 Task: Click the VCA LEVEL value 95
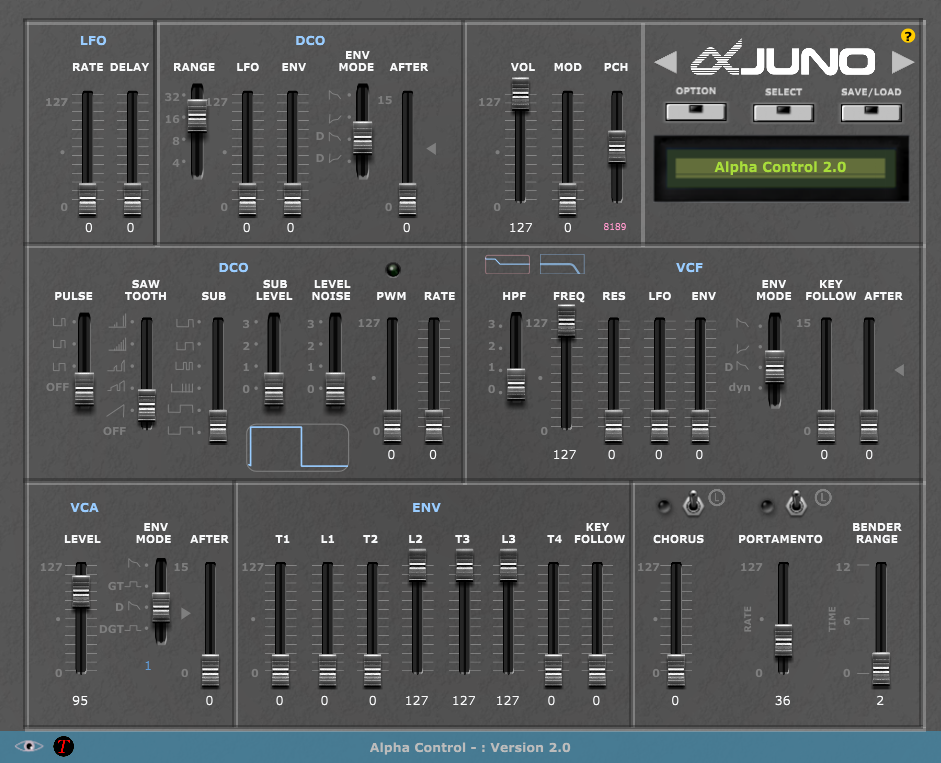80,701
